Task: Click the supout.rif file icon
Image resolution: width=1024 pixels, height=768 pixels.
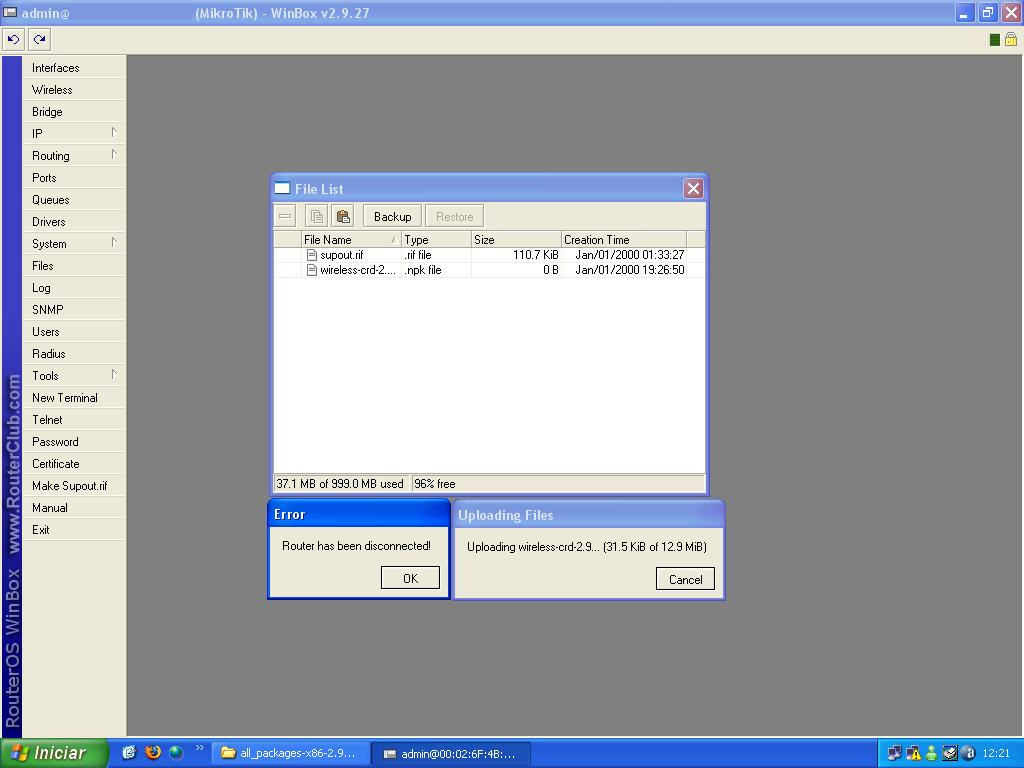Action: (x=312, y=255)
